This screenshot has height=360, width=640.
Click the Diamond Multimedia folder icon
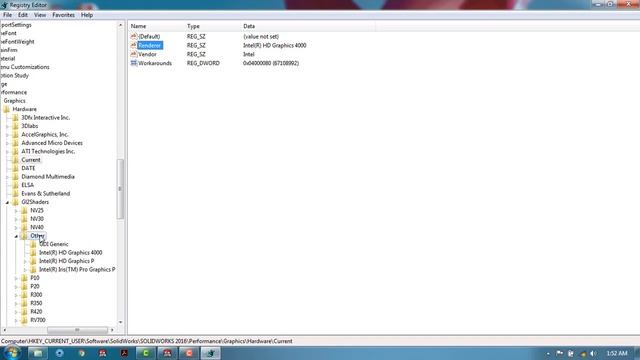(16, 177)
